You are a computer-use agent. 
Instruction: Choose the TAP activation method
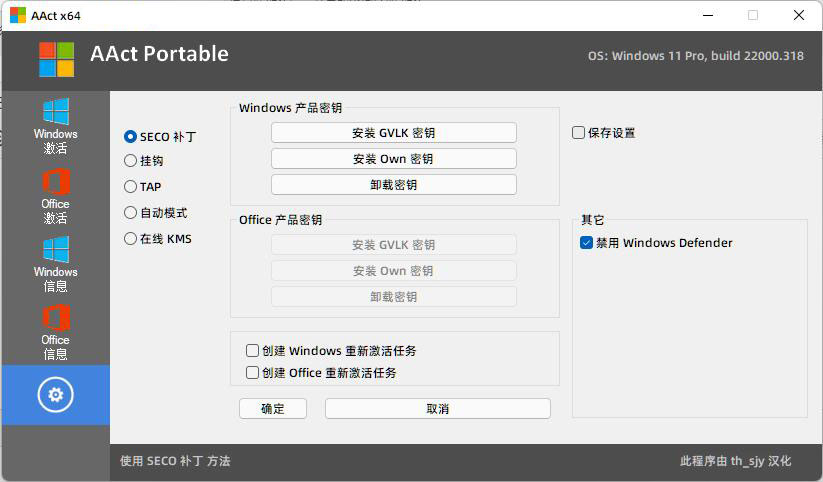tap(131, 186)
